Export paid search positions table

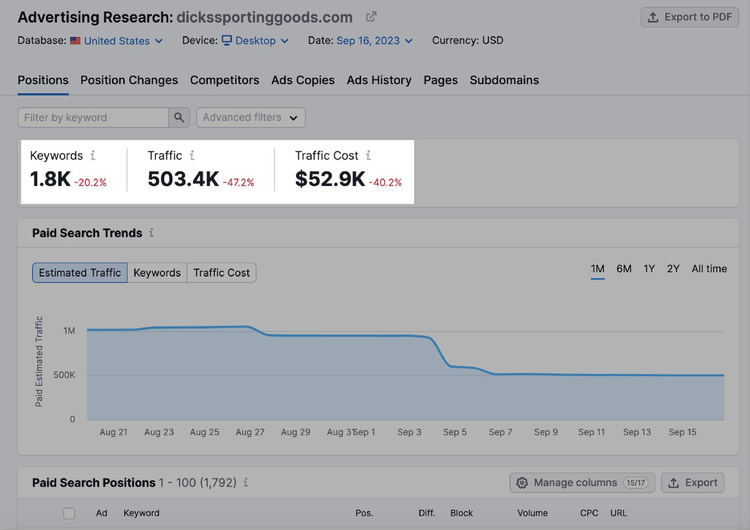coord(693,483)
